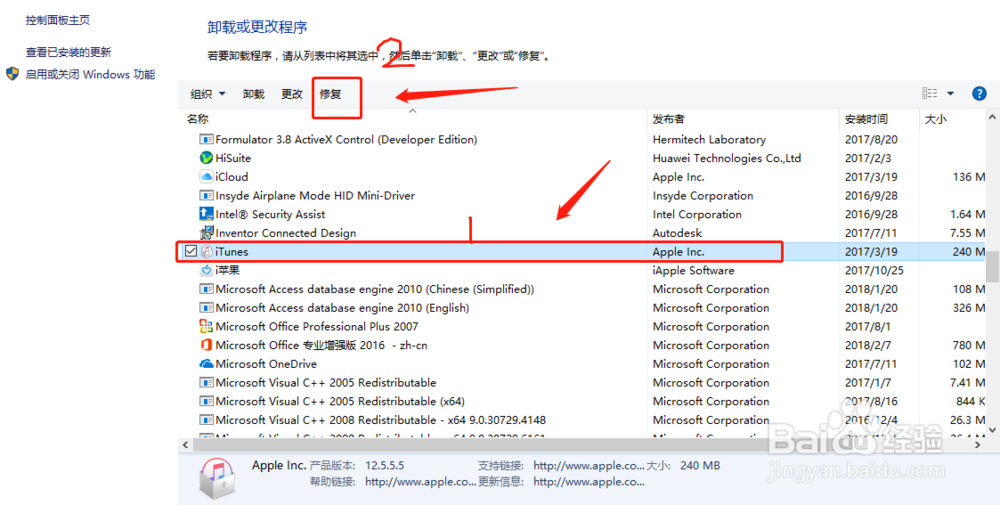Viewport: 1000px width, 505px height.
Task: Click the Formulator 3.8 ActiveX Control program icon
Action: coord(206,139)
